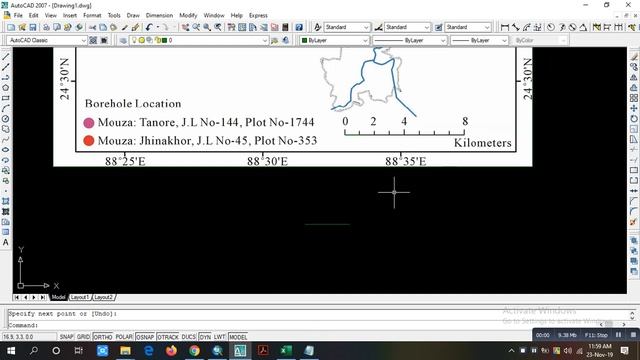
Task: Select the Polygon draw tool
Action: coord(6,87)
